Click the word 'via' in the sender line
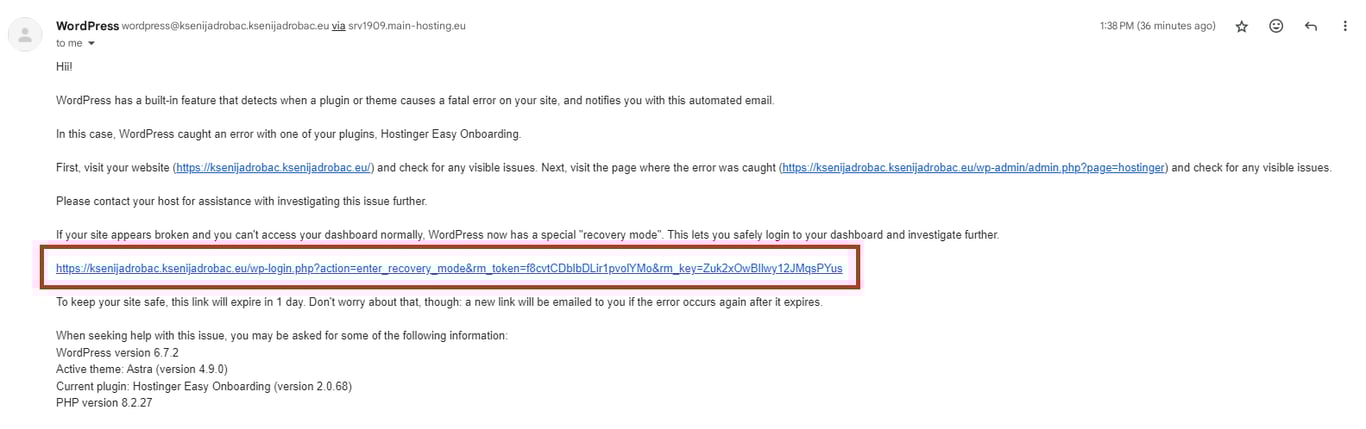 point(339,26)
